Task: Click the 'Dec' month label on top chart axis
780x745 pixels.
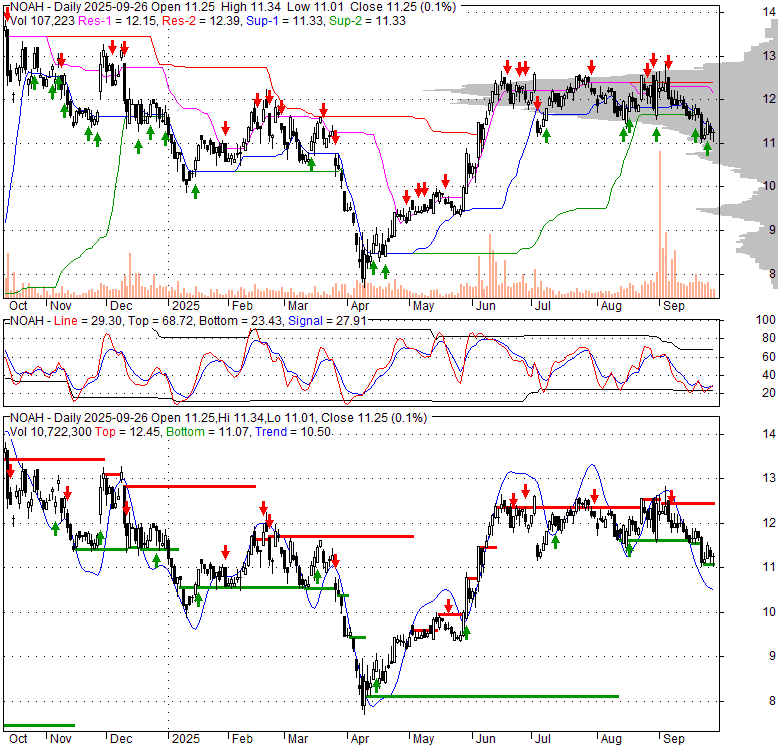Action: (x=121, y=306)
